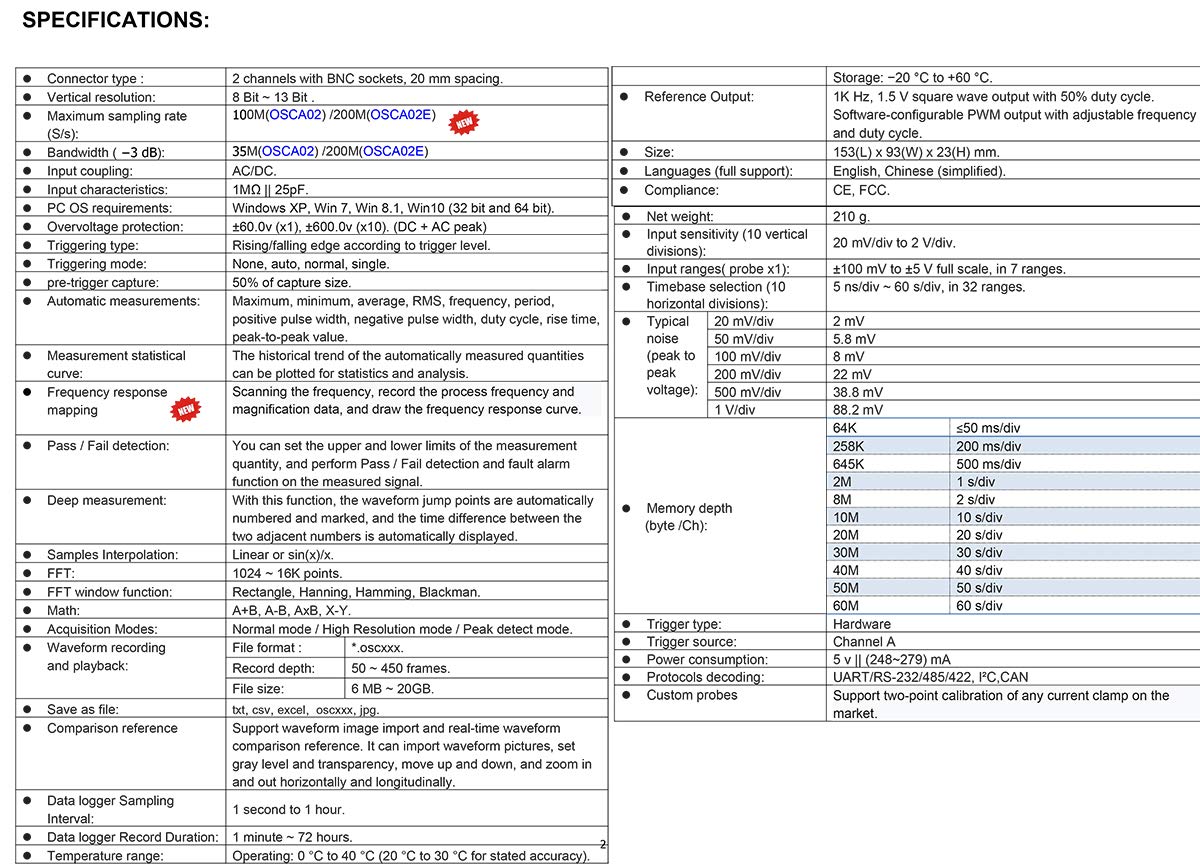Click the noise value '88.2 mV'
The height and width of the screenshot is (865, 1200).
(858, 410)
